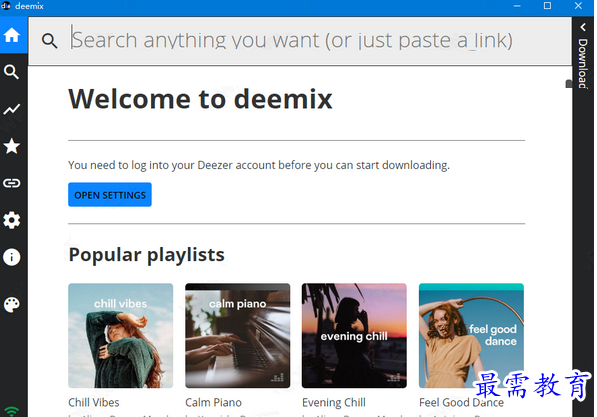Open the Evening Chill playlist cover

pos(354,336)
